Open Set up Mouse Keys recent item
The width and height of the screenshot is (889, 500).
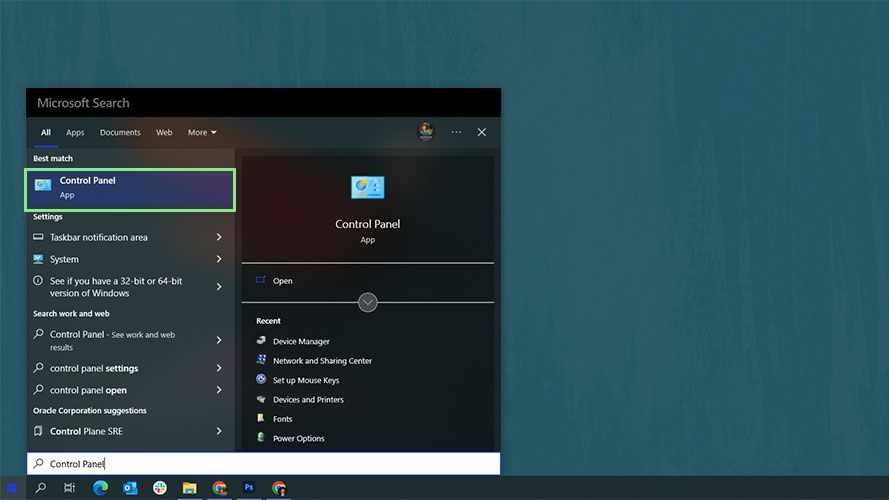306,380
